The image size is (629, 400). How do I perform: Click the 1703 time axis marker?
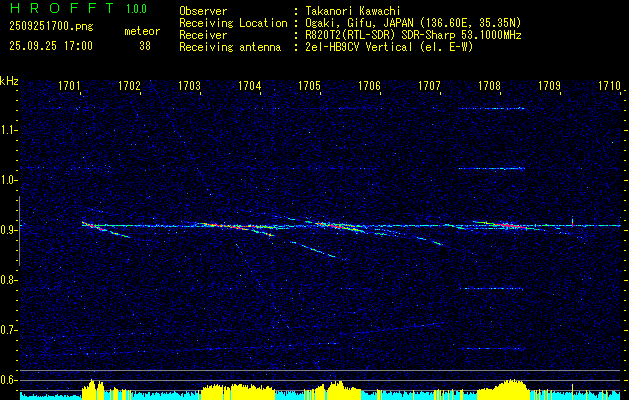(x=189, y=85)
